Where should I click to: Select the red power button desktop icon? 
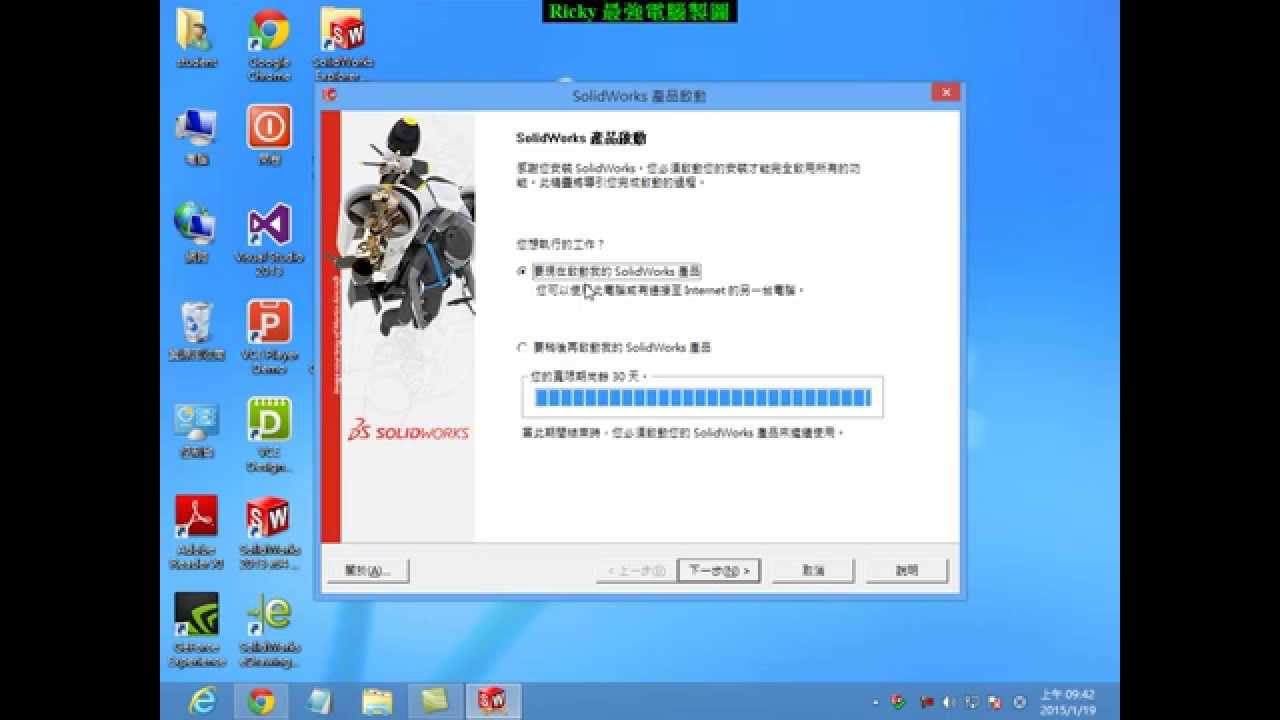click(269, 134)
